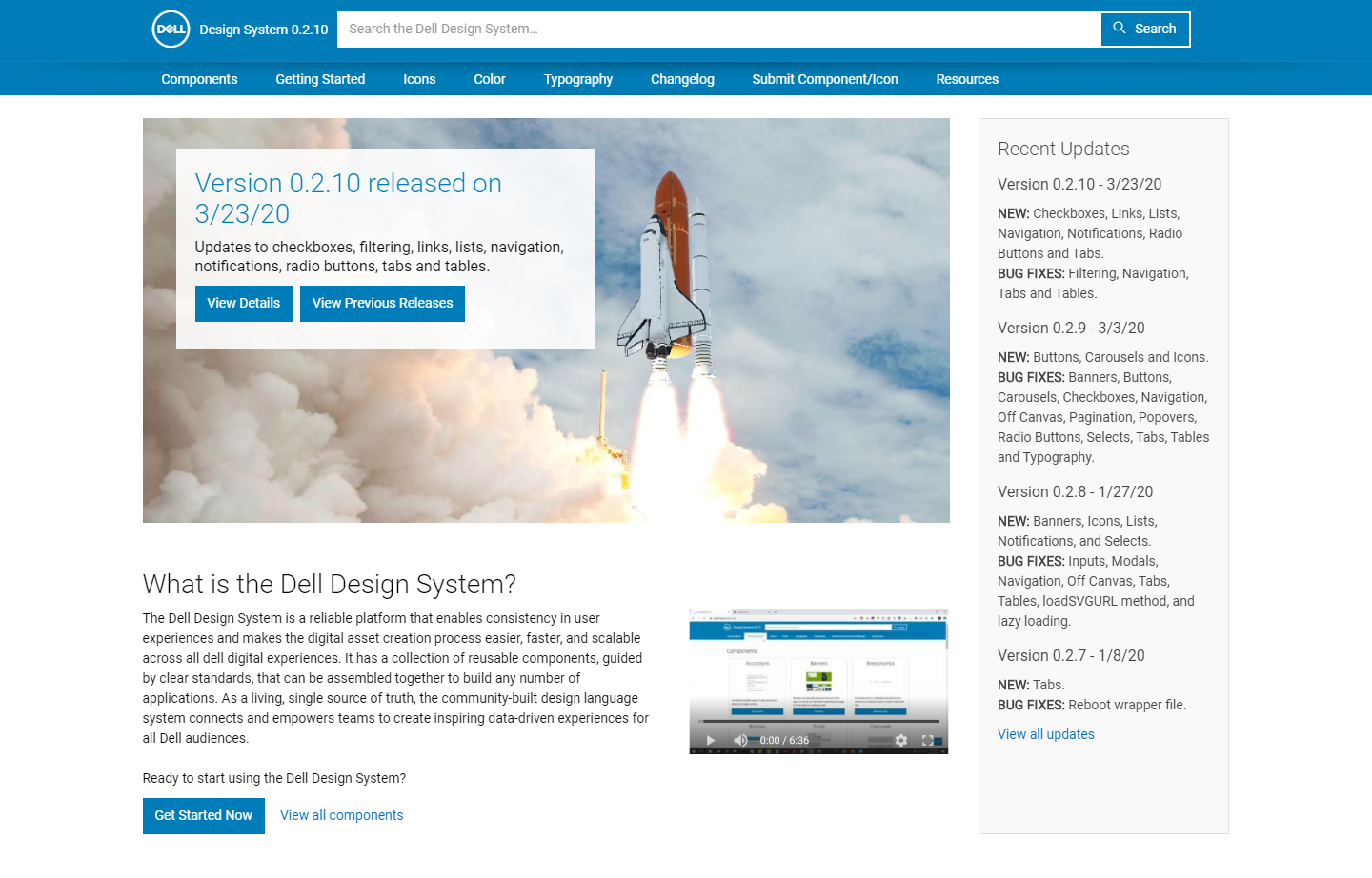Mute the video using the speaker icon
Screen dimensions: 1372x878
tap(740, 740)
